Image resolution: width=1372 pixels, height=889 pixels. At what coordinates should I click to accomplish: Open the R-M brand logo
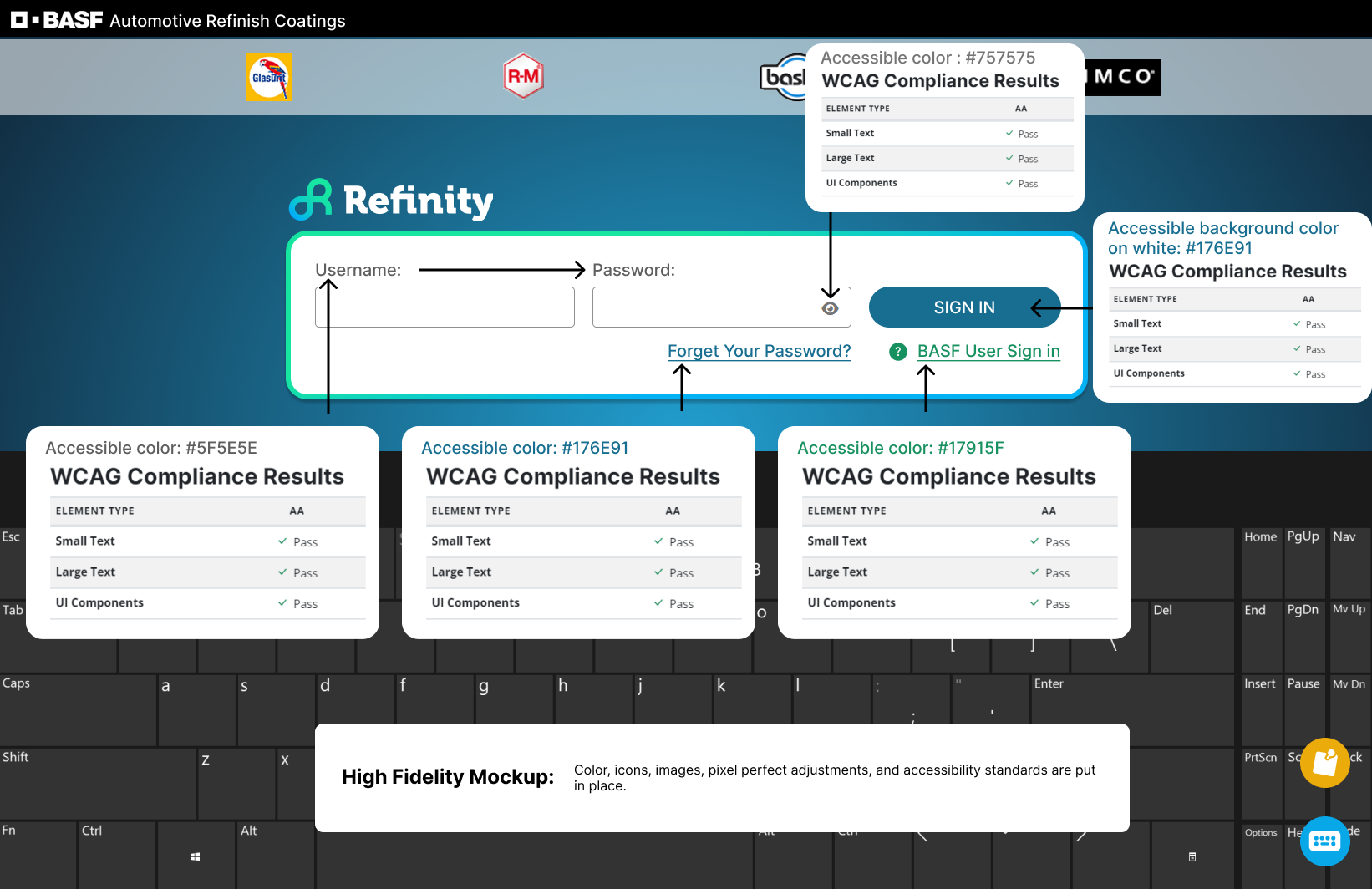point(524,76)
